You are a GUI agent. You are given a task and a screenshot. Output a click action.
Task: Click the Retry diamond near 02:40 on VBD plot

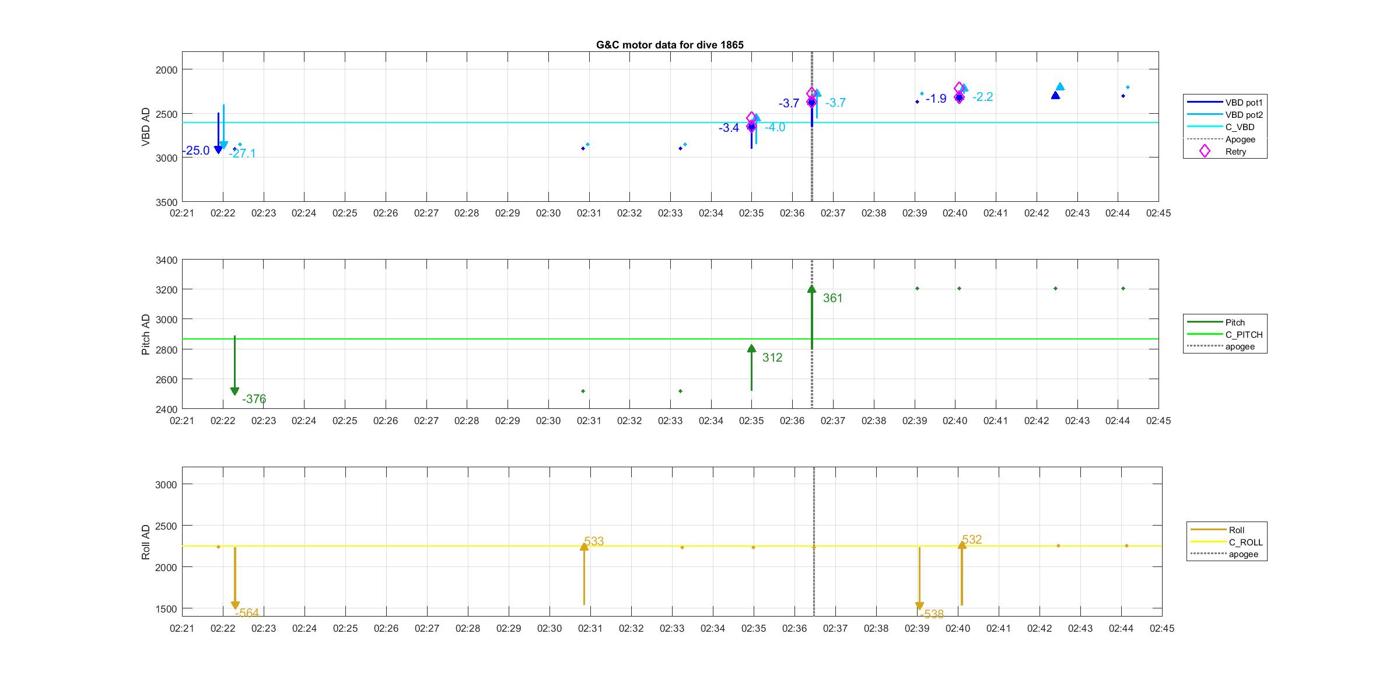959,89
